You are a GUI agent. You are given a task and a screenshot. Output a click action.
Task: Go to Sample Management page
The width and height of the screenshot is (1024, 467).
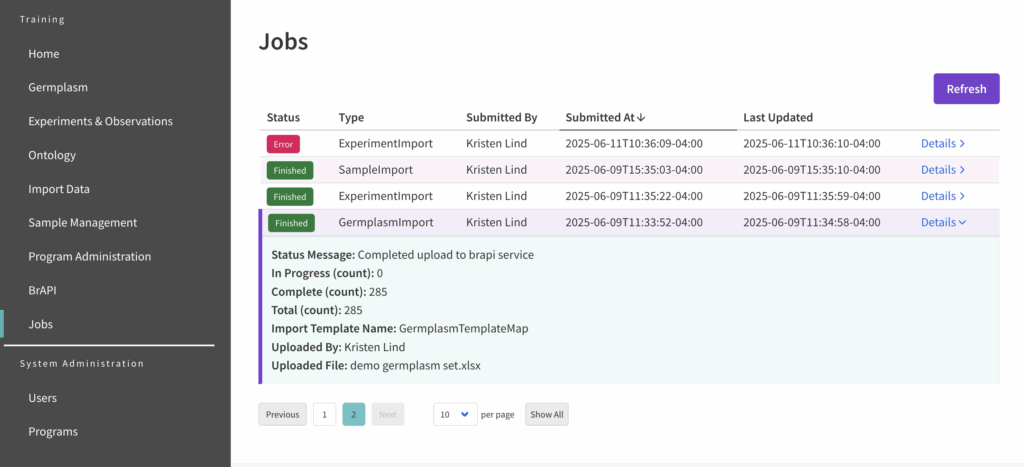click(82, 222)
